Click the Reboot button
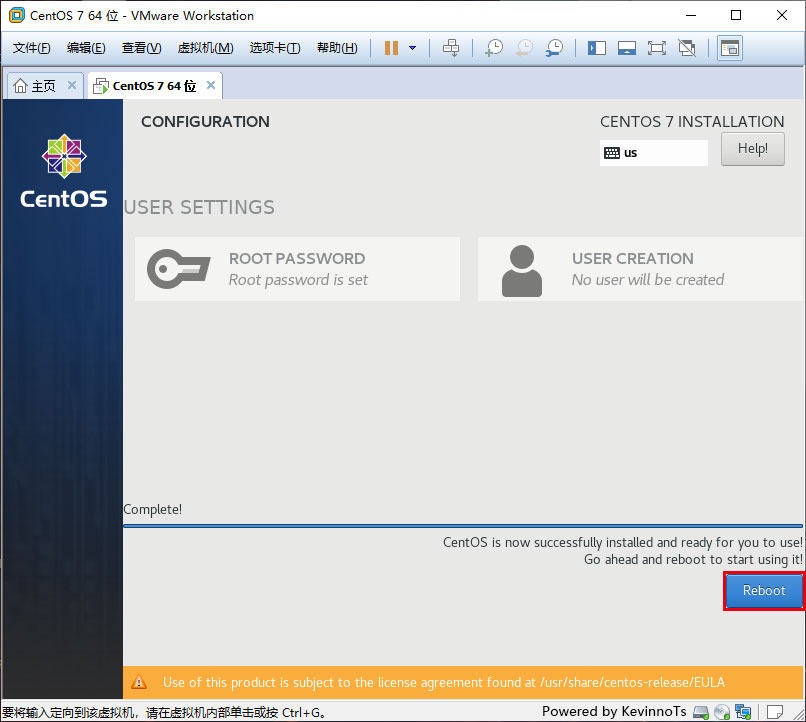806x722 pixels. (x=764, y=590)
